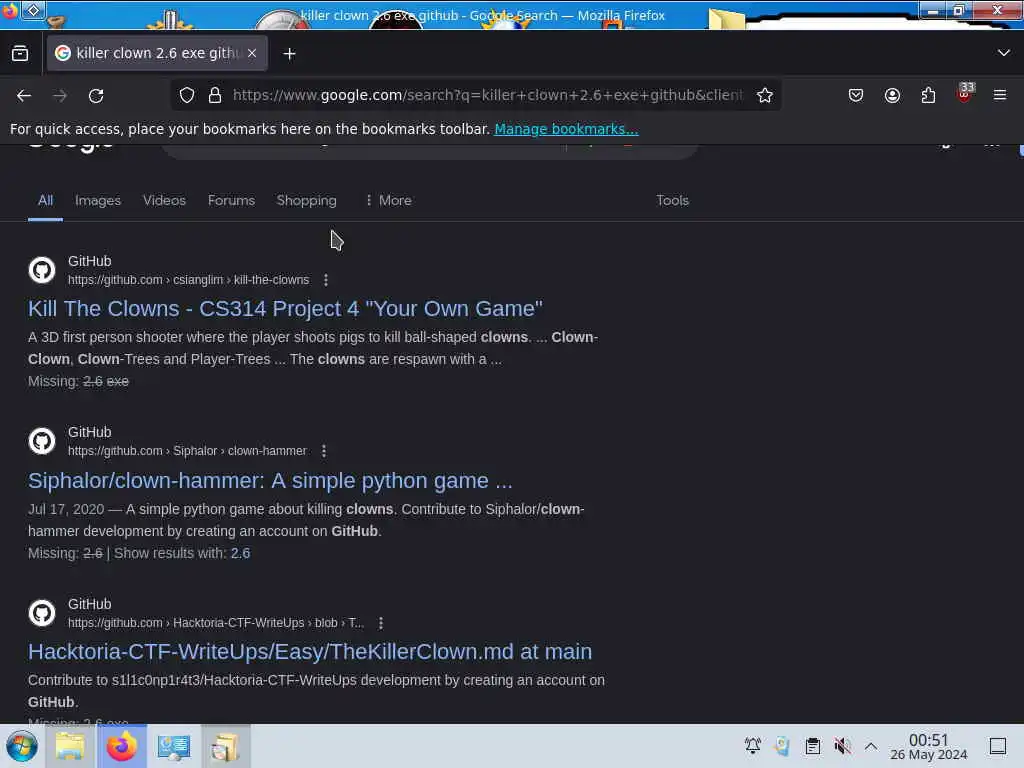Image resolution: width=1024 pixels, height=768 pixels.
Task: Click the taskbar clock showing 00:51
Action: tap(929, 746)
